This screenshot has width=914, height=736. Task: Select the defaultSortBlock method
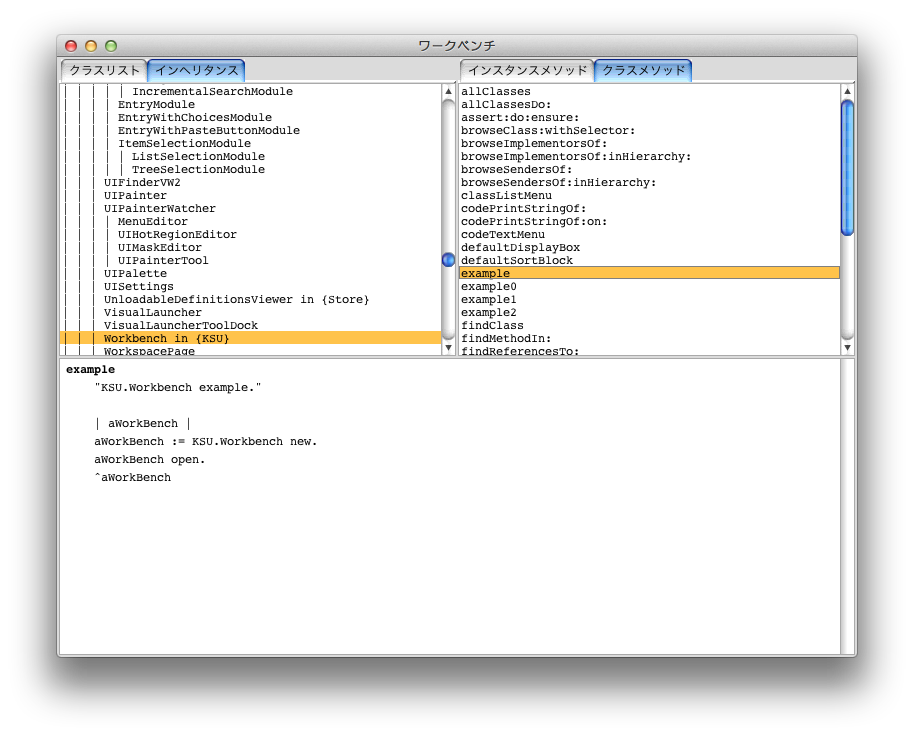click(x=517, y=260)
